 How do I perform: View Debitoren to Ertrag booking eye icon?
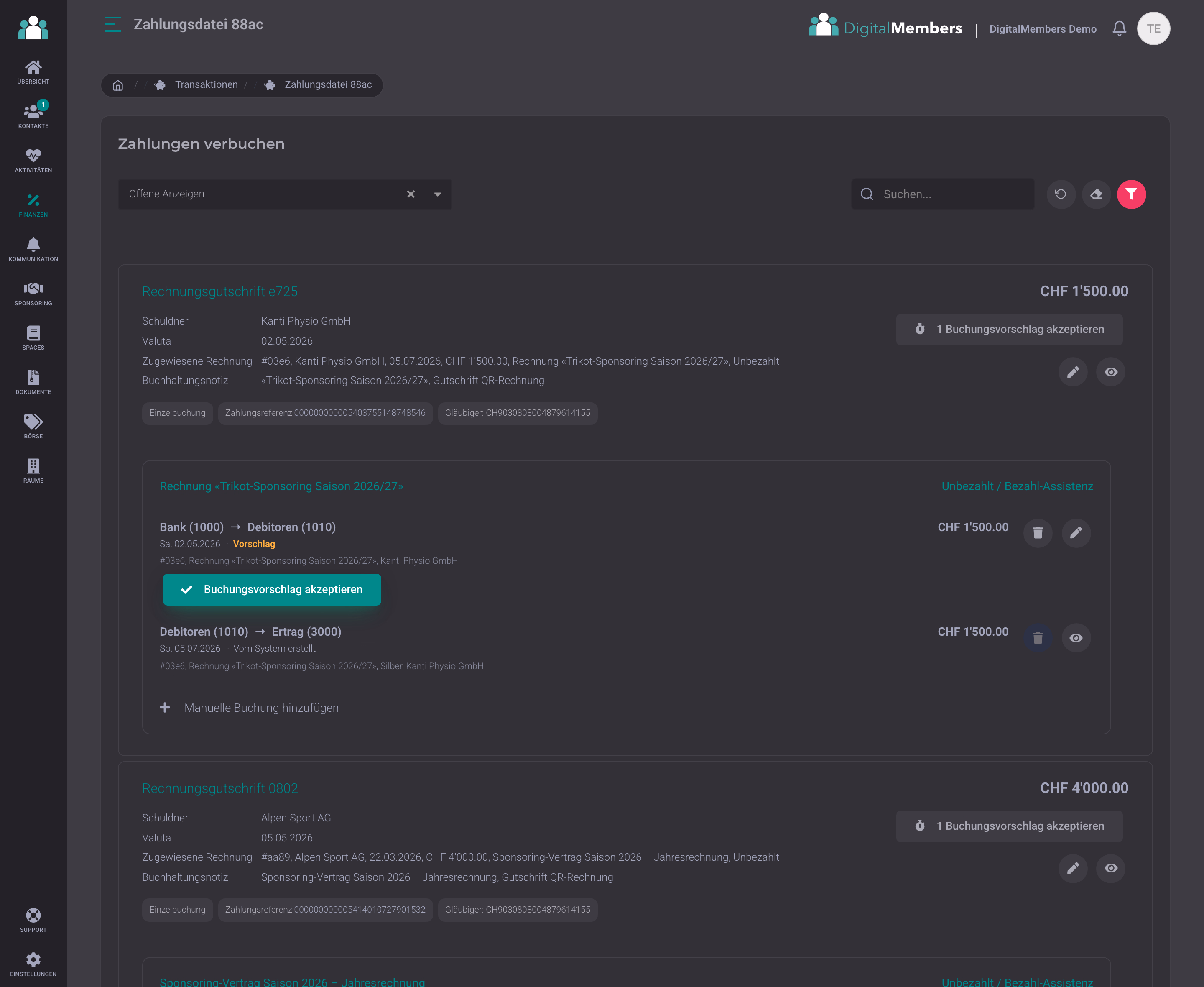click(x=1076, y=638)
